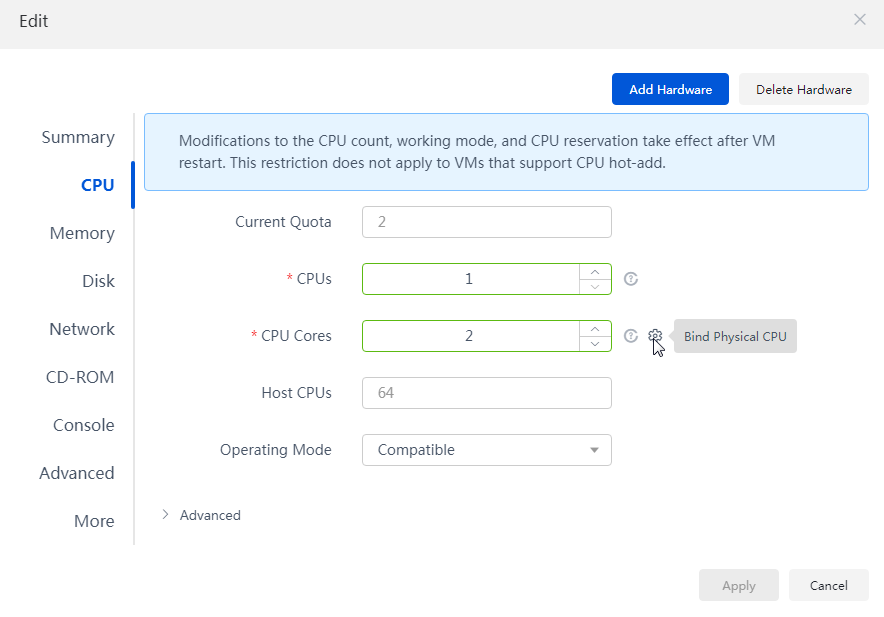
Task: Click the CPUs number input field
Action: click(x=471, y=279)
